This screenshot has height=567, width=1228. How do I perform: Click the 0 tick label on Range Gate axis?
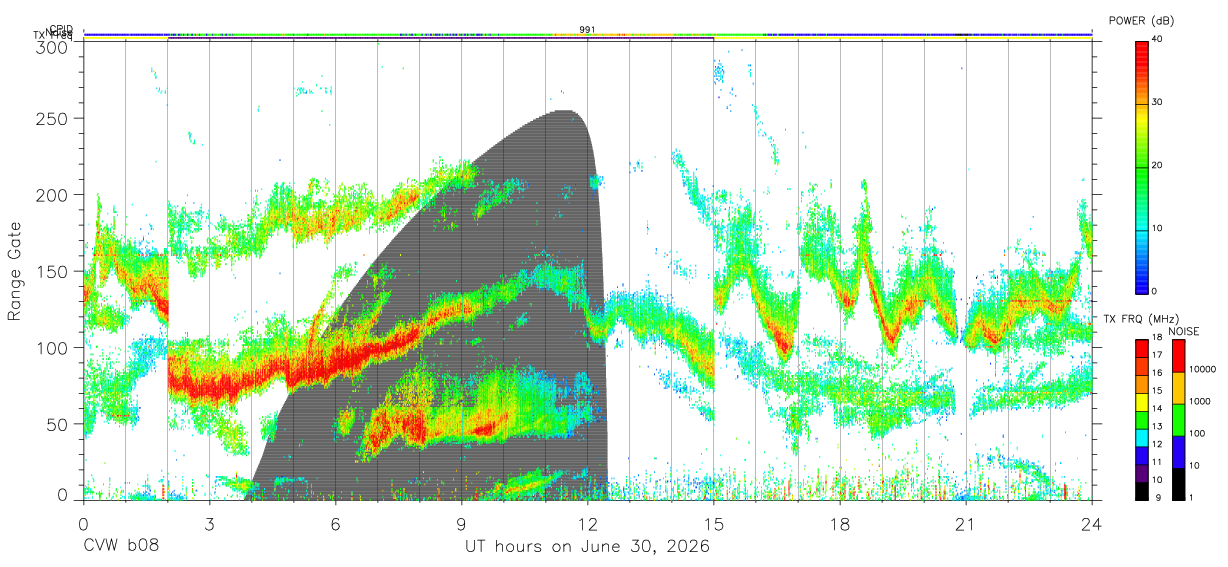(64, 495)
